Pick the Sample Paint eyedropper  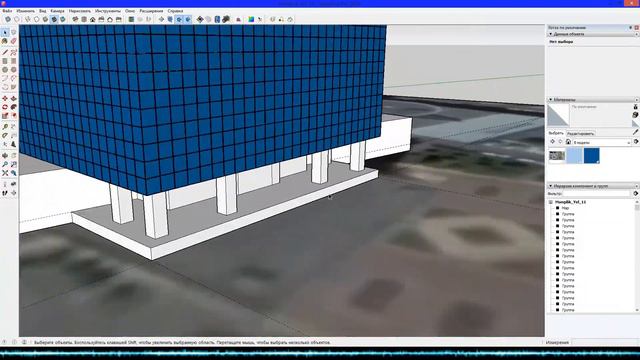click(x=635, y=132)
